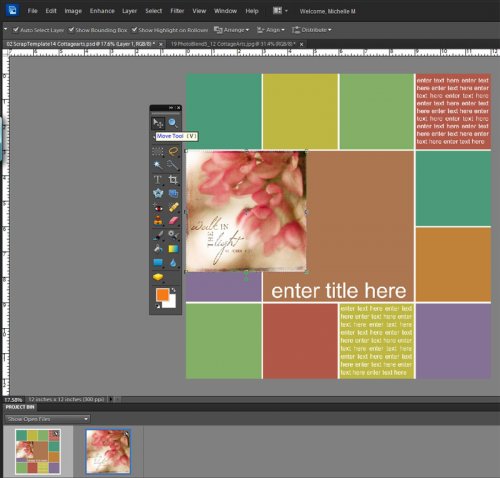Select the Quick Selection tool
The image size is (500, 478).
[x=173, y=165]
